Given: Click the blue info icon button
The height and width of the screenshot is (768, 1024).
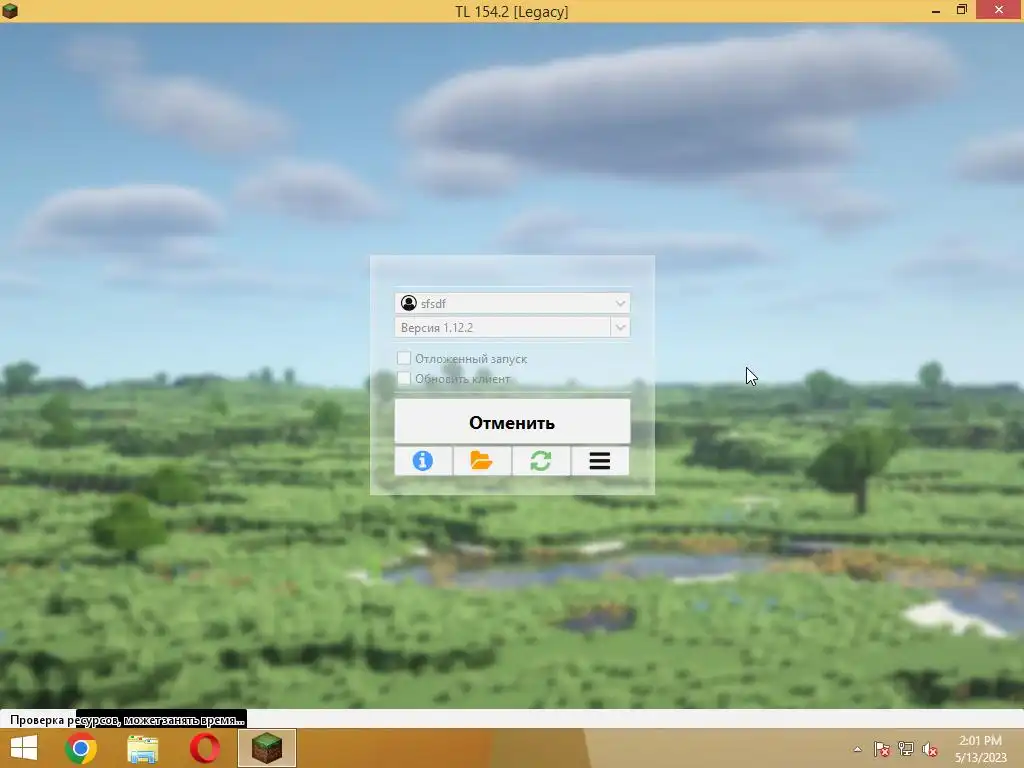Looking at the screenshot, I should click(x=423, y=461).
